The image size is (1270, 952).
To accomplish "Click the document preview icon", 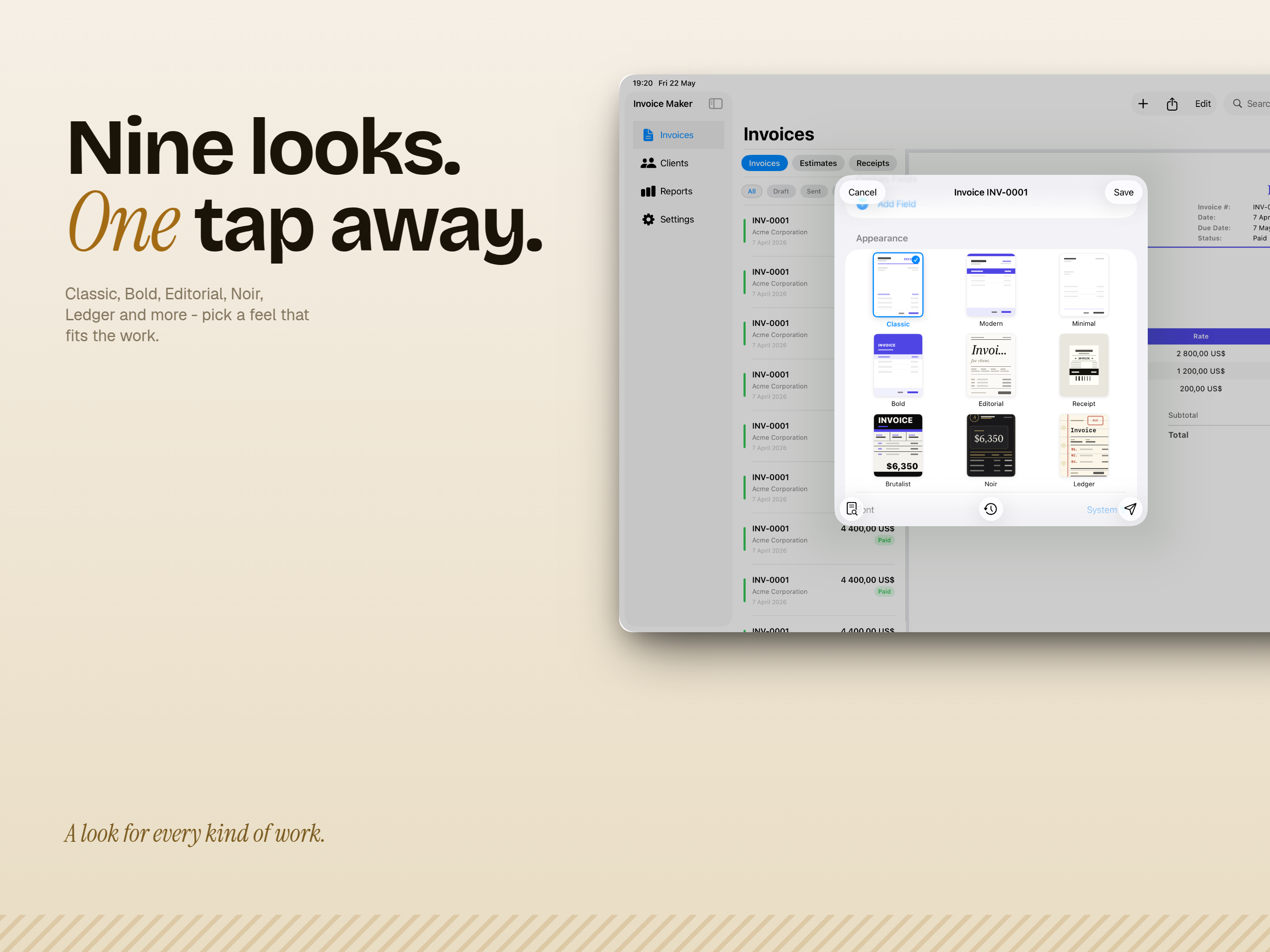I will (x=852, y=509).
